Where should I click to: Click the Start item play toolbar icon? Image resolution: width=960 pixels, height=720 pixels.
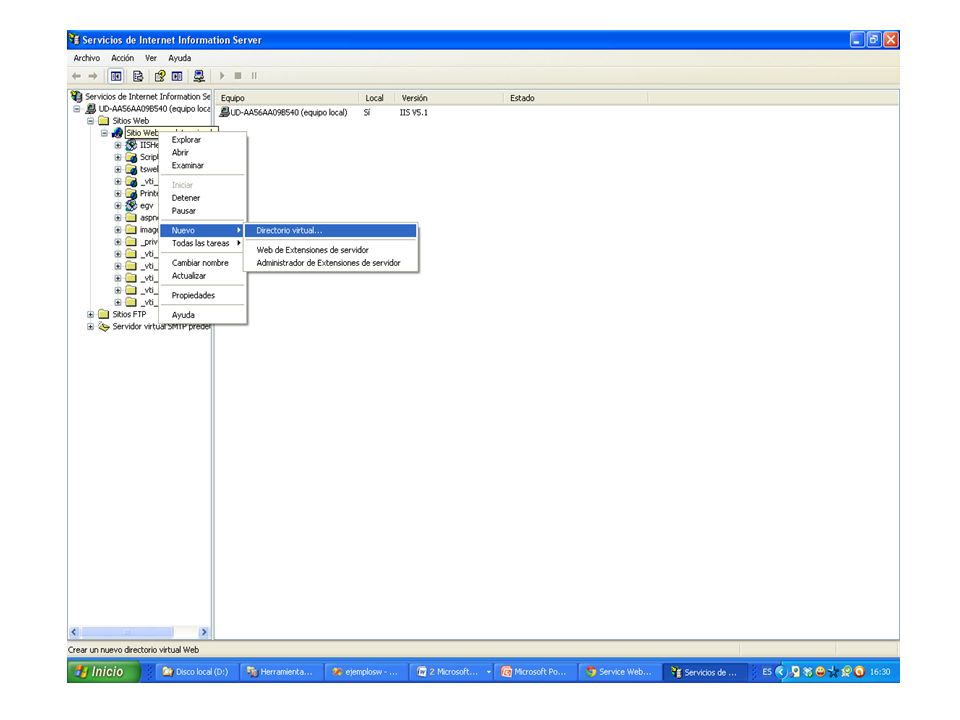click(x=222, y=76)
